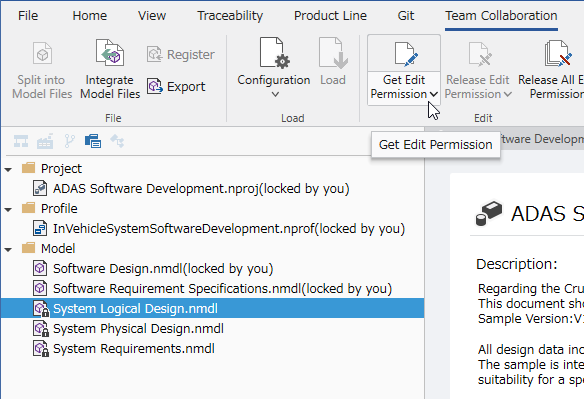The image size is (584, 399).
Task: Click the Release All Edit Permission icon
Action: point(558,54)
